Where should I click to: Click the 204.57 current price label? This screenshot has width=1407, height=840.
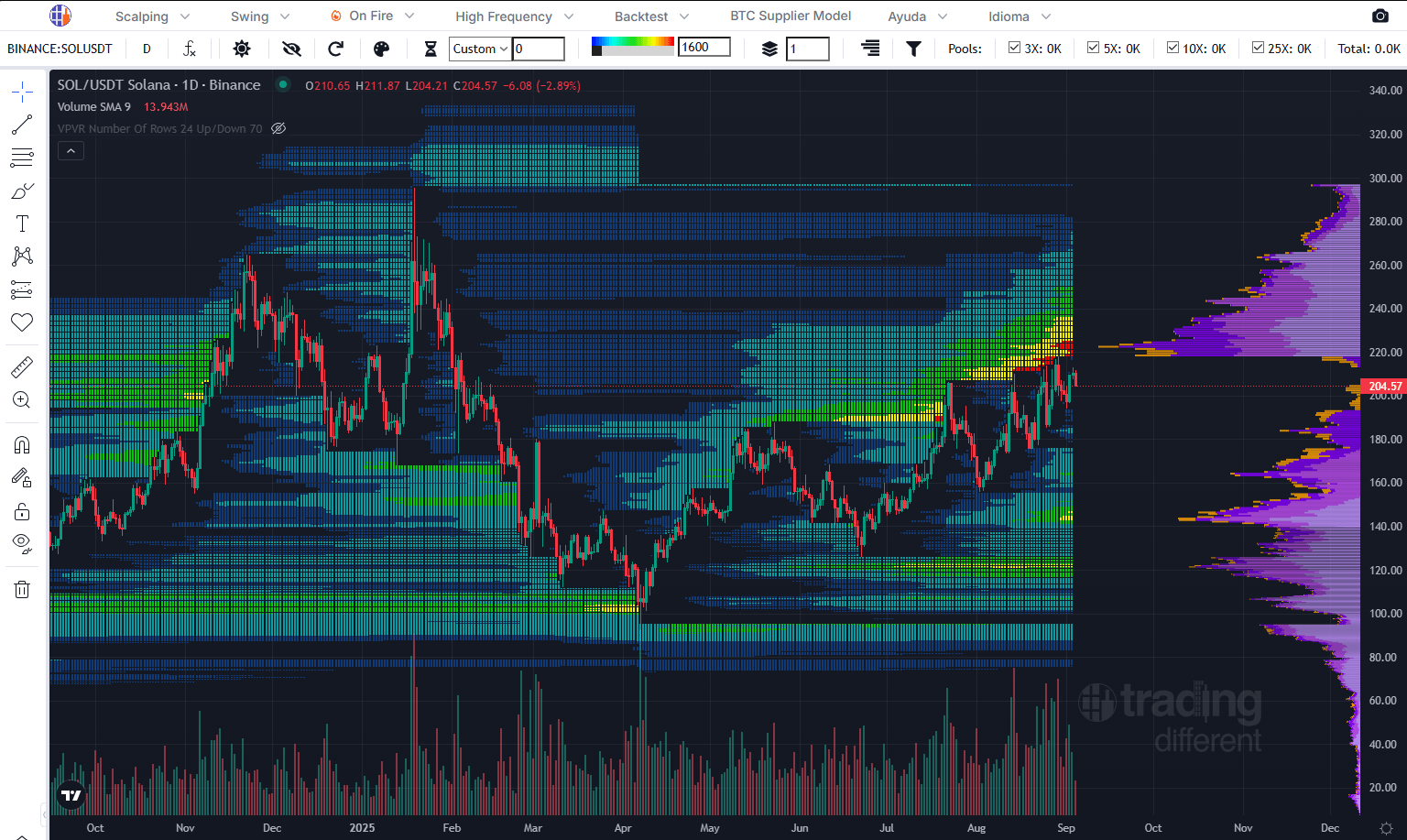point(1384,387)
